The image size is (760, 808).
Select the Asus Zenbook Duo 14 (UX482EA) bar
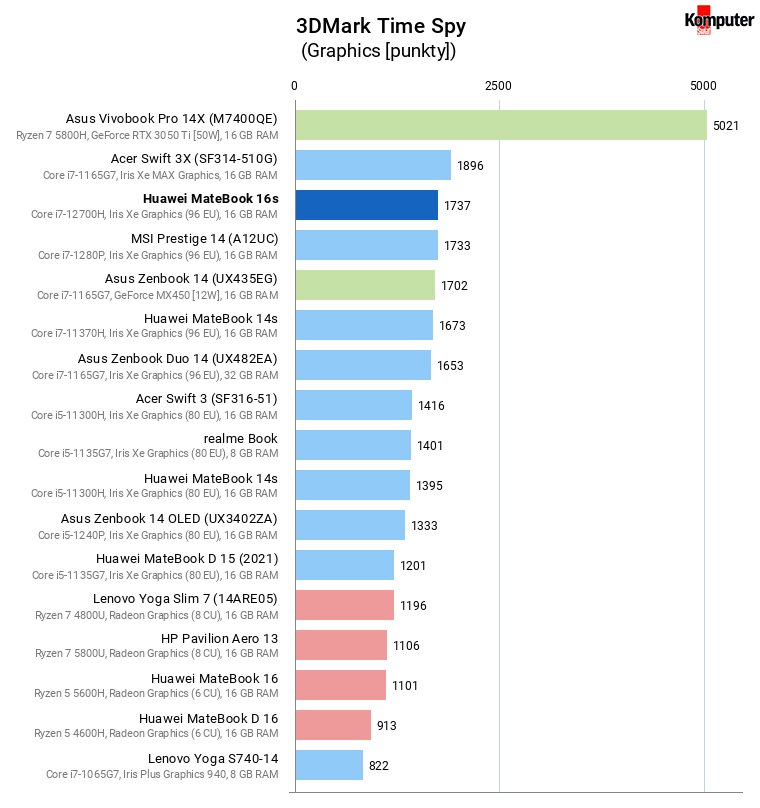click(x=363, y=365)
